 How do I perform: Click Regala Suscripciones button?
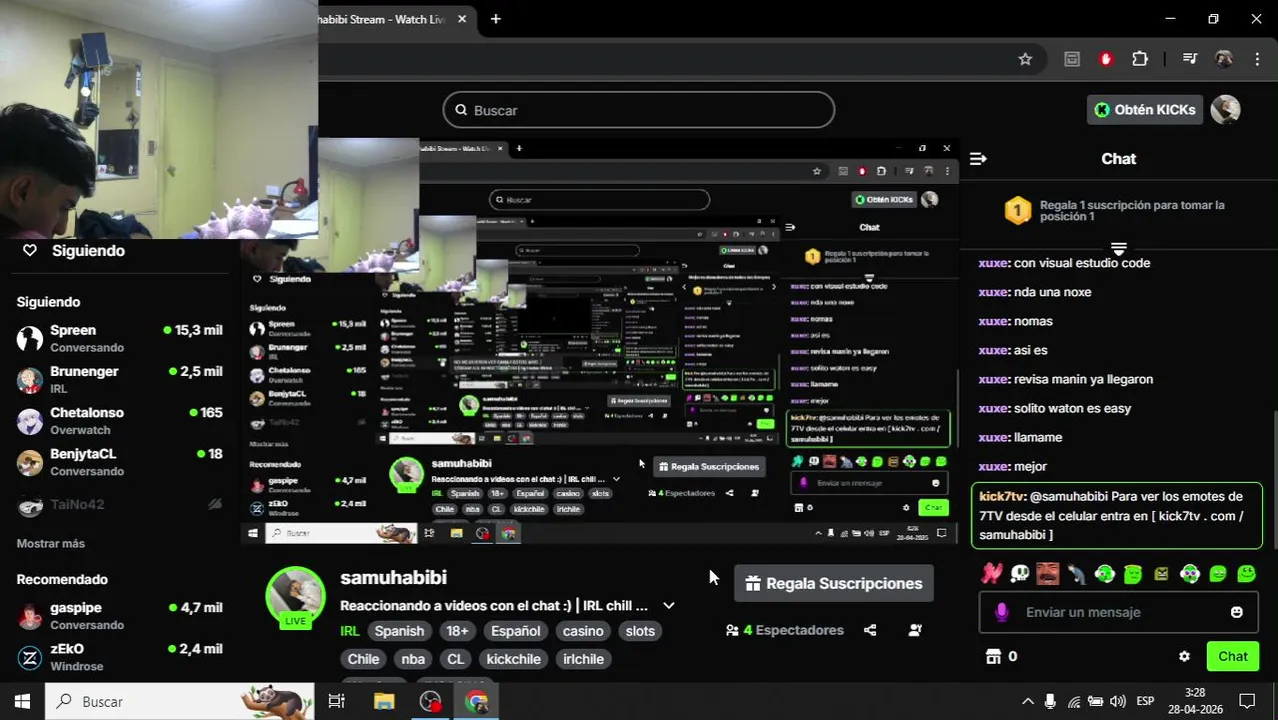tap(834, 583)
